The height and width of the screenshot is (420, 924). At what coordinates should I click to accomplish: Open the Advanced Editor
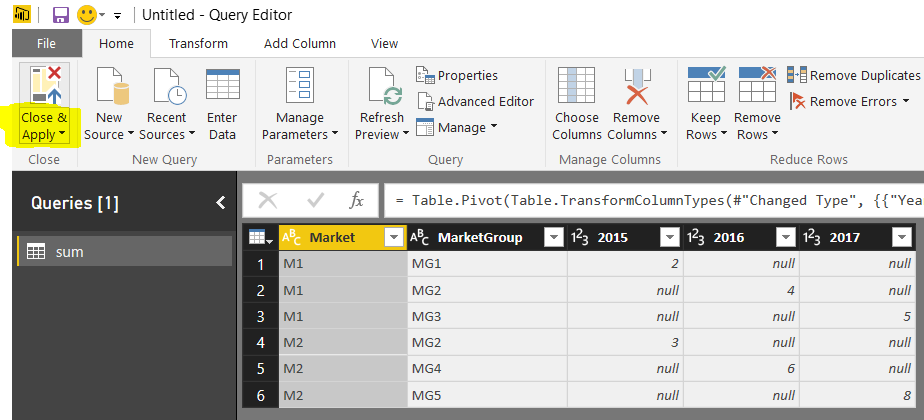[x=475, y=101]
